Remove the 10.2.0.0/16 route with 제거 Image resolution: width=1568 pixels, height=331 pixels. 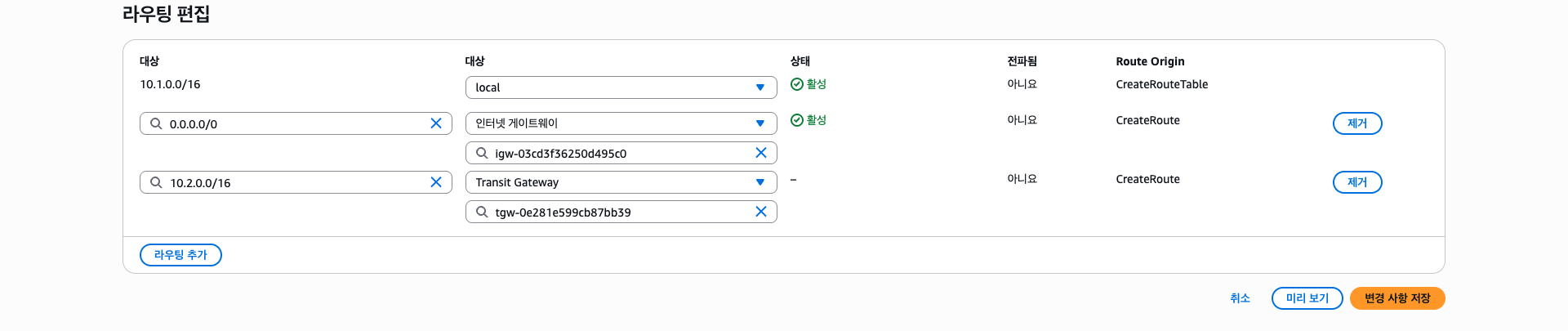(1357, 182)
